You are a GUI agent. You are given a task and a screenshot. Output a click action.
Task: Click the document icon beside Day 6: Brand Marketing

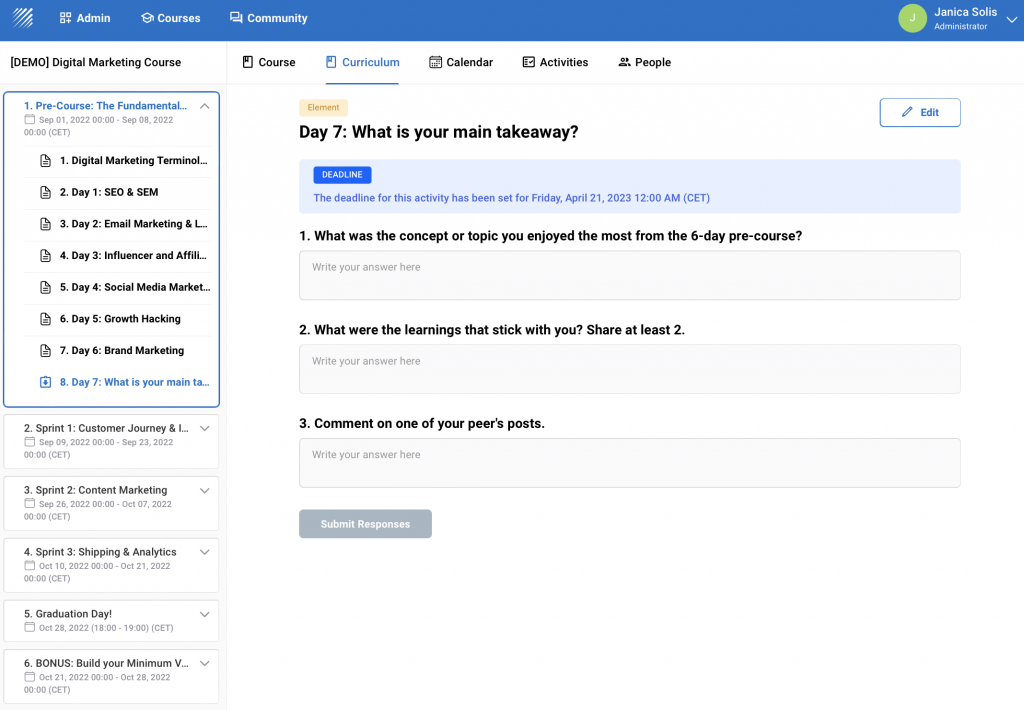coord(45,351)
